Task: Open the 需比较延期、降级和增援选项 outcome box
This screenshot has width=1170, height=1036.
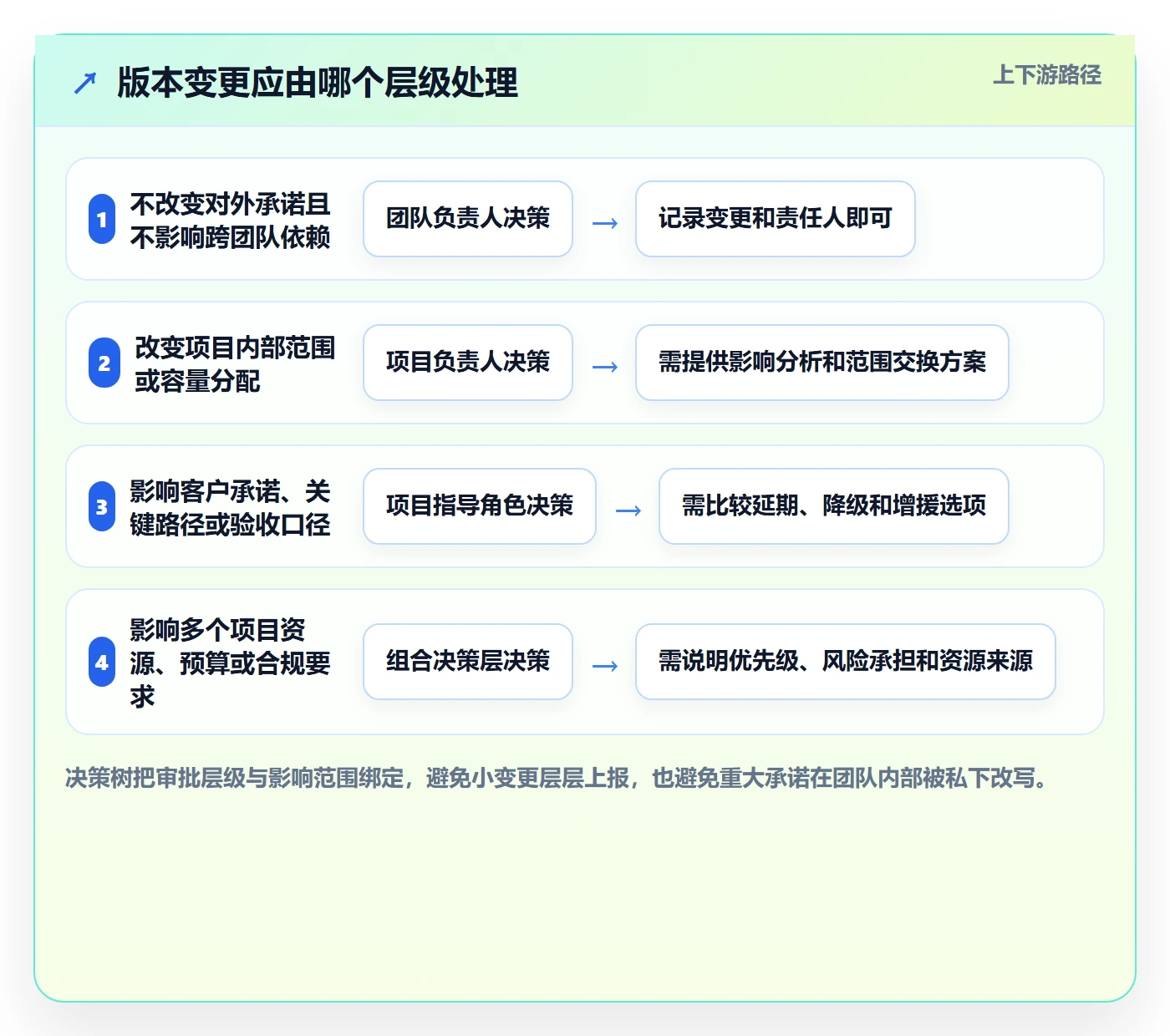Action: (834, 506)
